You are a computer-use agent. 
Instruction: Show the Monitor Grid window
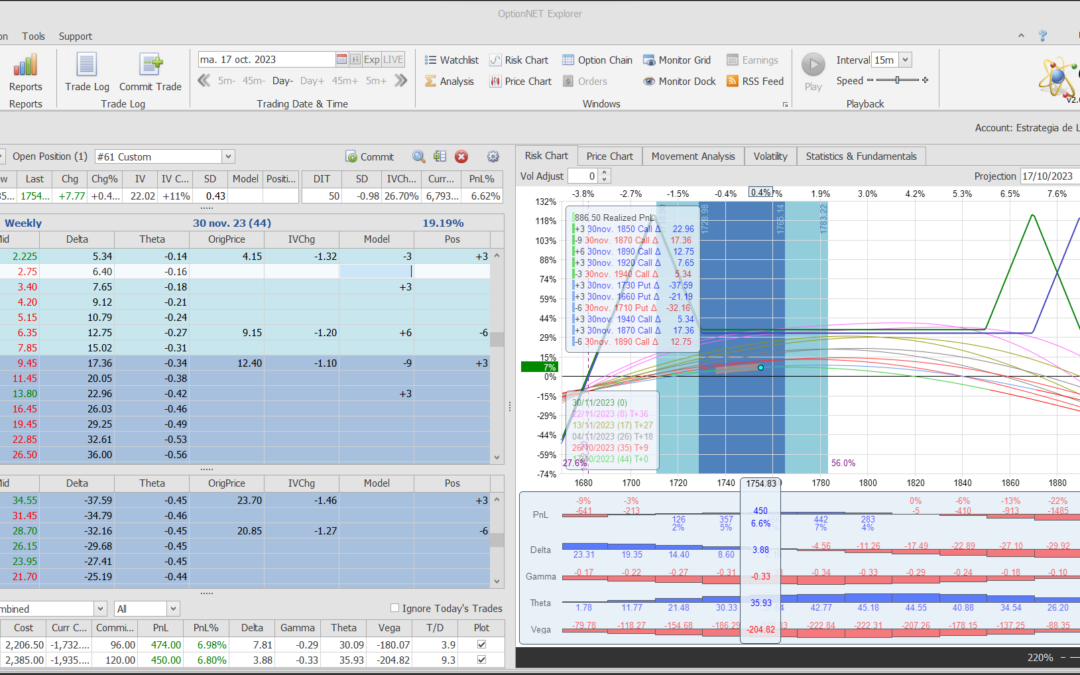point(676,60)
